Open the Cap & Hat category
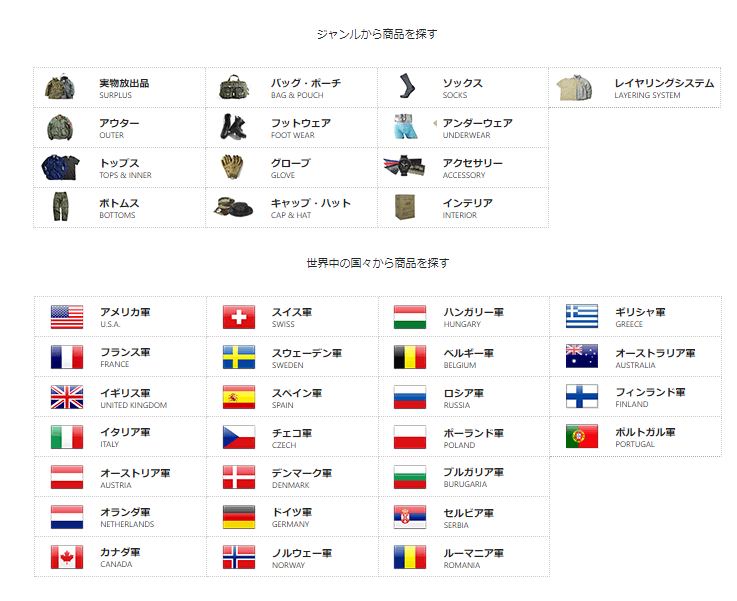Screen dimensions: 737x601 coord(310,208)
